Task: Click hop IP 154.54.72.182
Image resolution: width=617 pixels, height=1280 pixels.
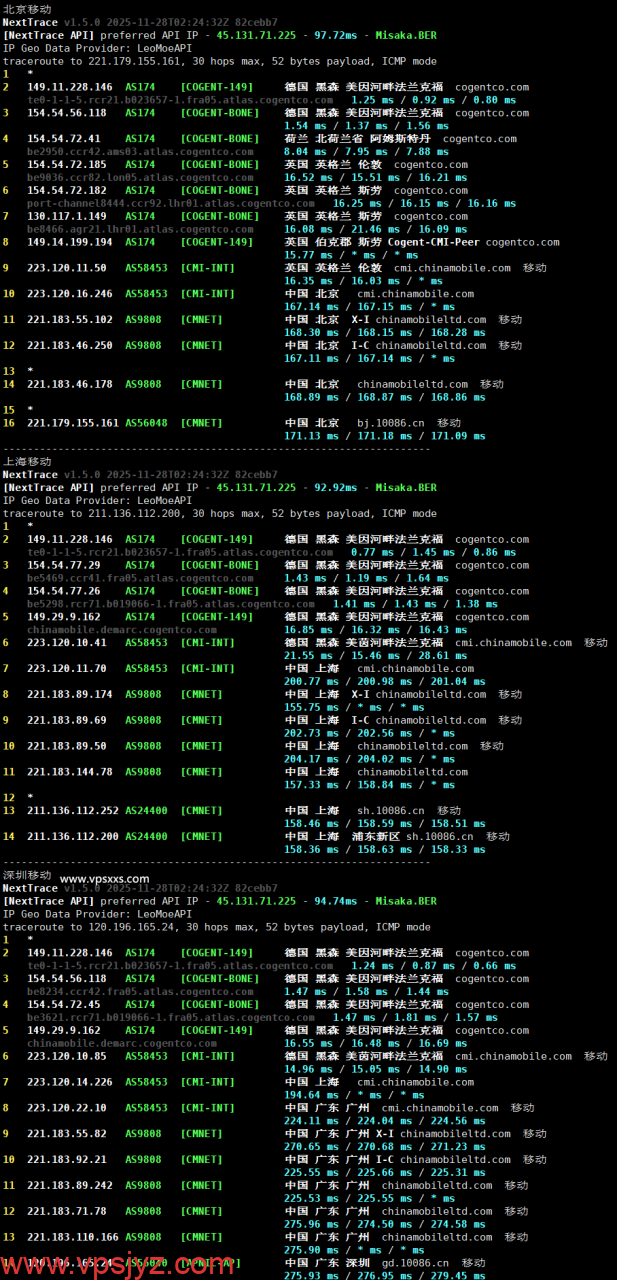Action: pyautogui.click(x=67, y=191)
